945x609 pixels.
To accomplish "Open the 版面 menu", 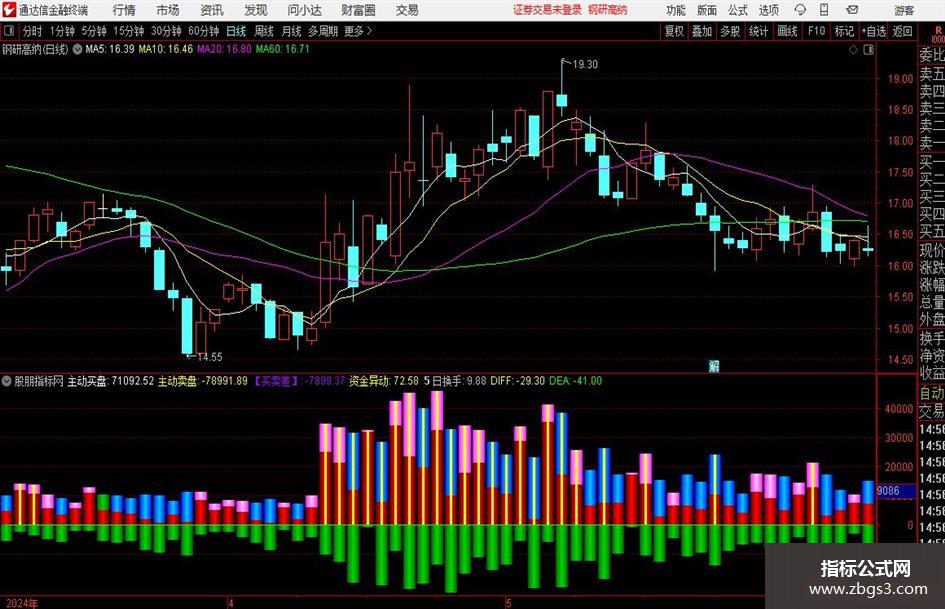I will pyautogui.click(x=707, y=10).
